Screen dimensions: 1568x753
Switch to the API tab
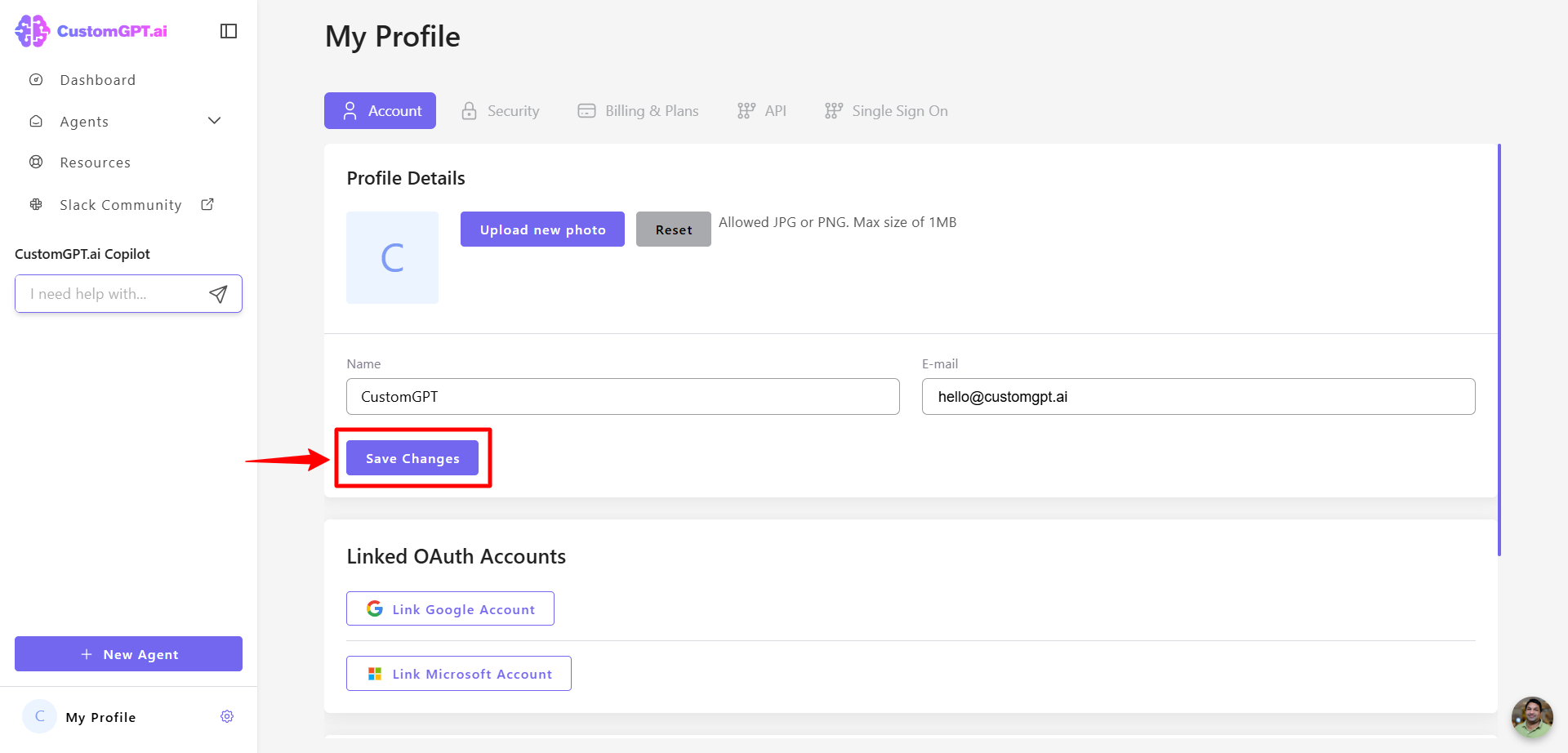pyautogui.click(x=761, y=111)
